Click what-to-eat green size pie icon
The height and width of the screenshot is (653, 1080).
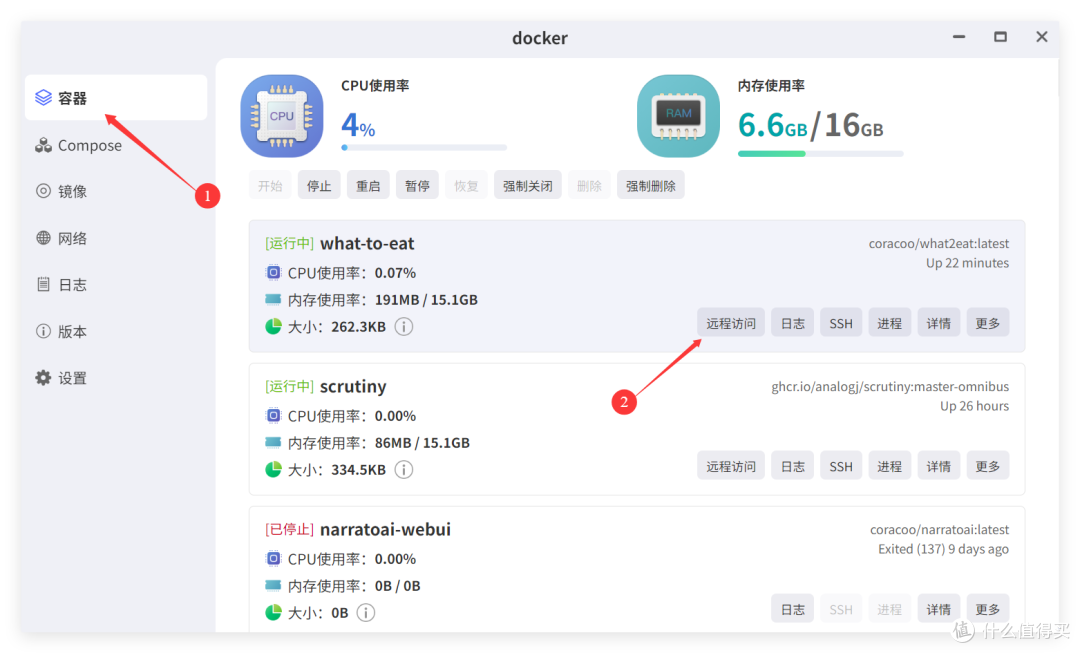[x=273, y=326]
